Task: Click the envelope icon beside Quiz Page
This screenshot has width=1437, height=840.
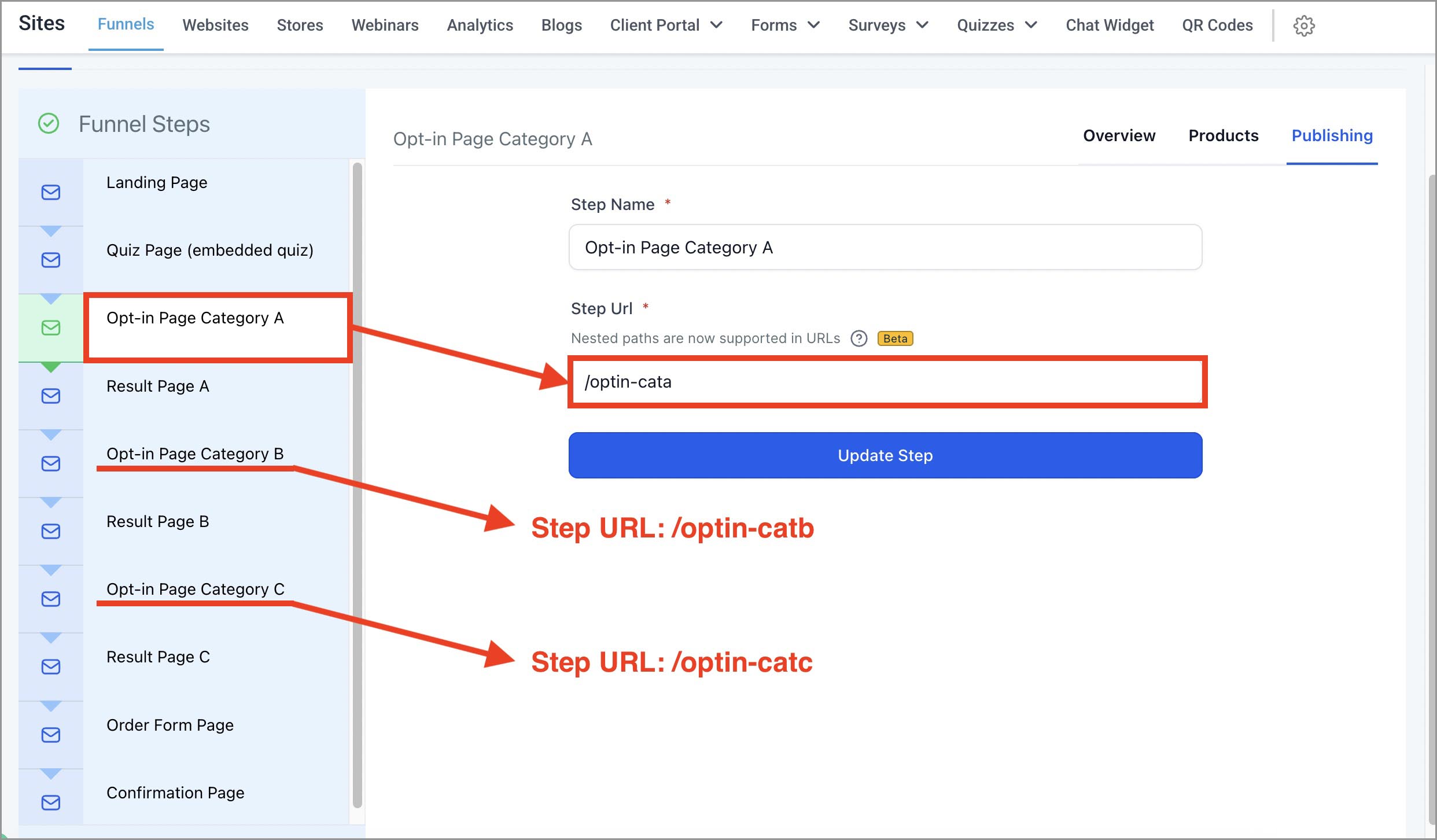Action: pyautogui.click(x=51, y=260)
